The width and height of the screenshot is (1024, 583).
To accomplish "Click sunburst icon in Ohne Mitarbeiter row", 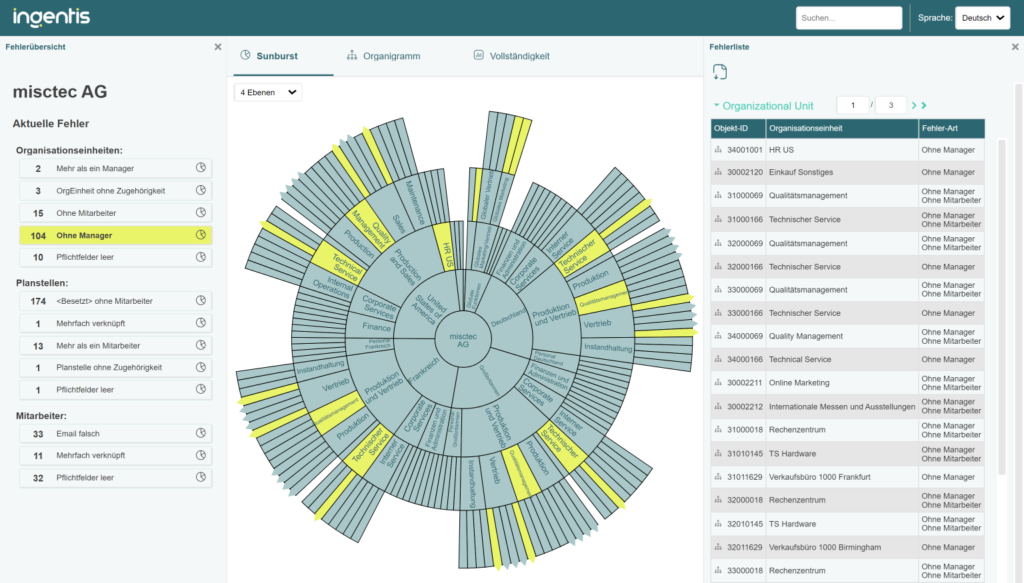I will coord(200,212).
